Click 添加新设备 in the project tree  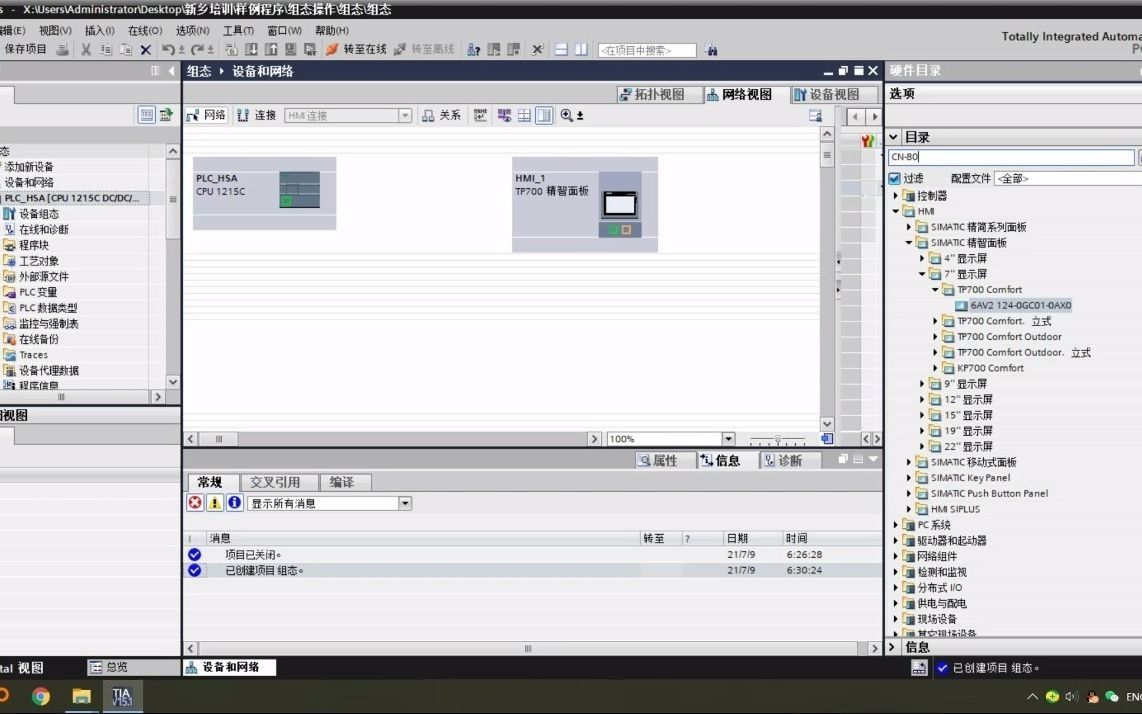29,167
